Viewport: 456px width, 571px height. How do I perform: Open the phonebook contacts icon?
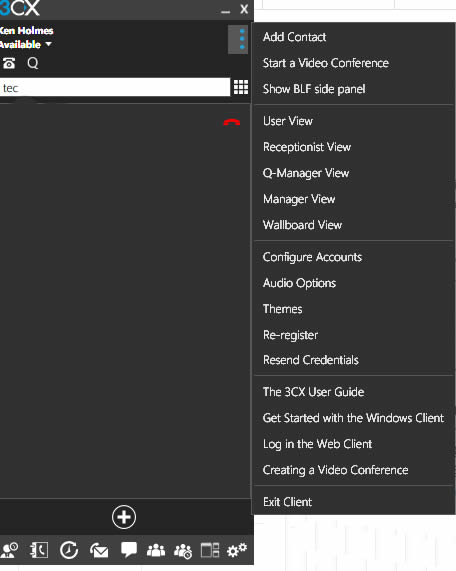pos(39,550)
